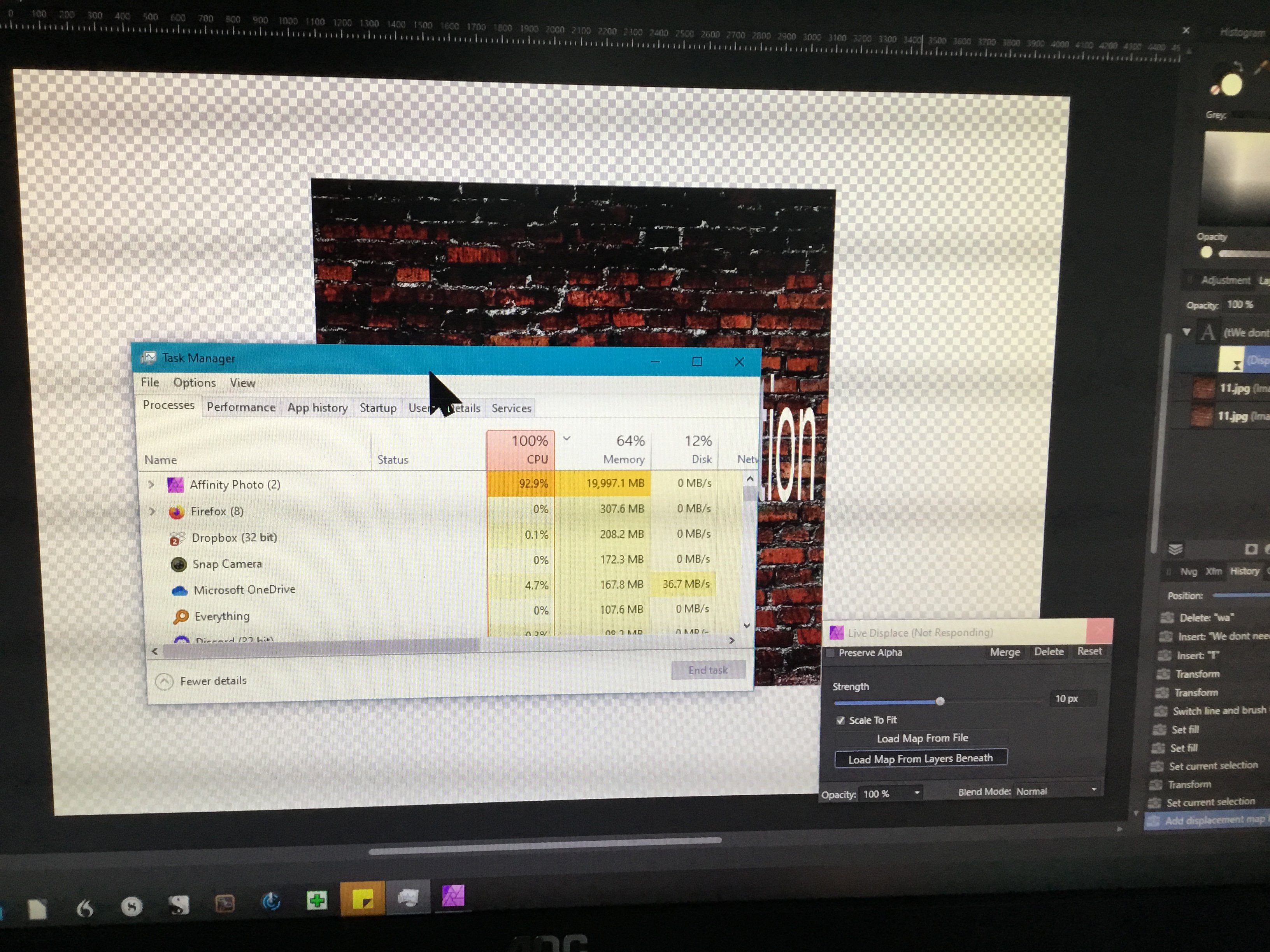Click the layers stack icon below Layers panel
1270x952 pixels.
pyautogui.click(x=1175, y=550)
